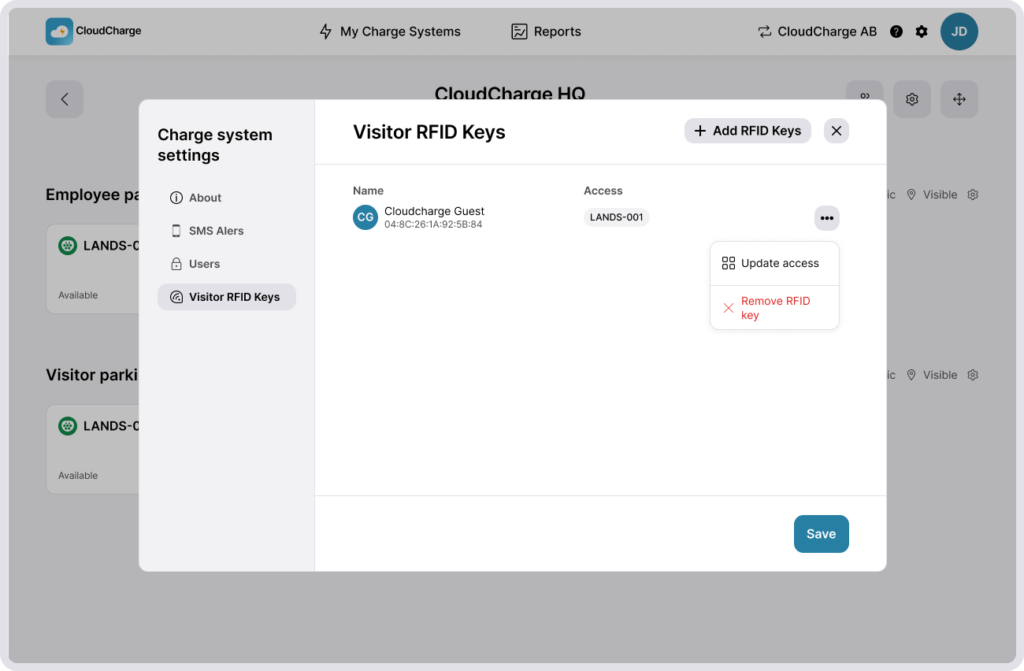
Task: Open global settings gear in header
Action: tap(922, 32)
